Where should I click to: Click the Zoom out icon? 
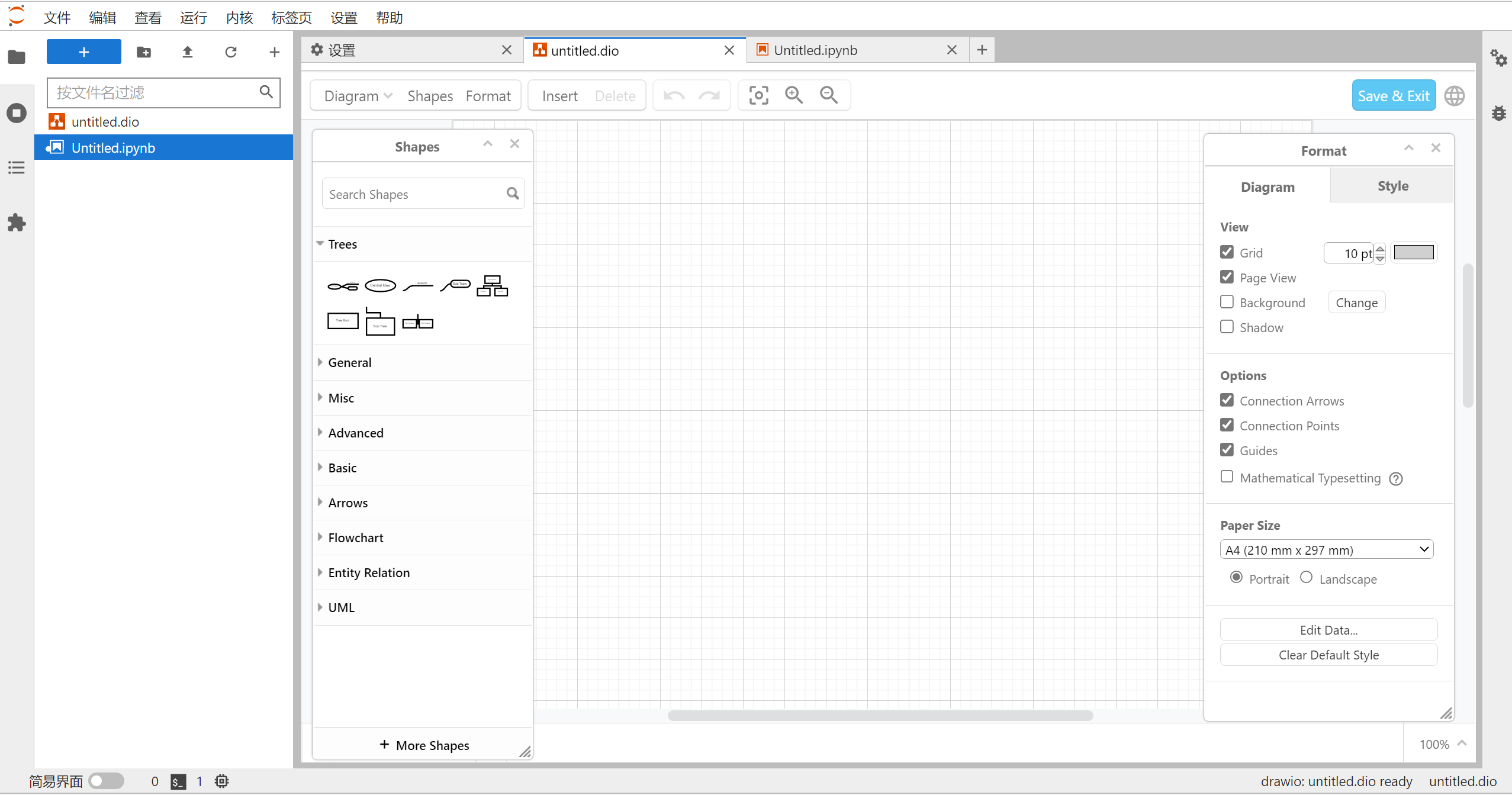click(x=829, y=95)
